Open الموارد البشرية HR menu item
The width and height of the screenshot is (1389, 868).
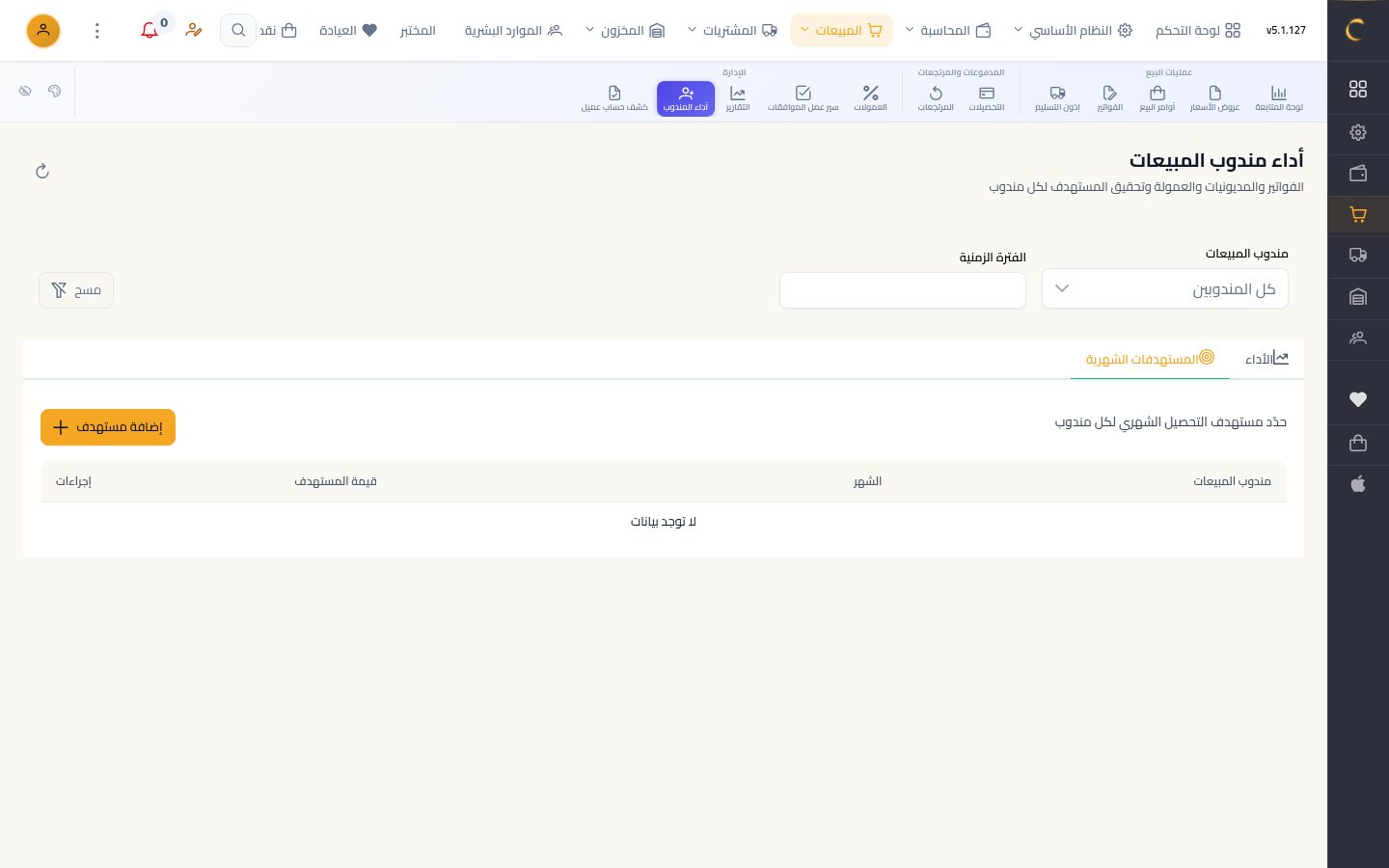513,31
